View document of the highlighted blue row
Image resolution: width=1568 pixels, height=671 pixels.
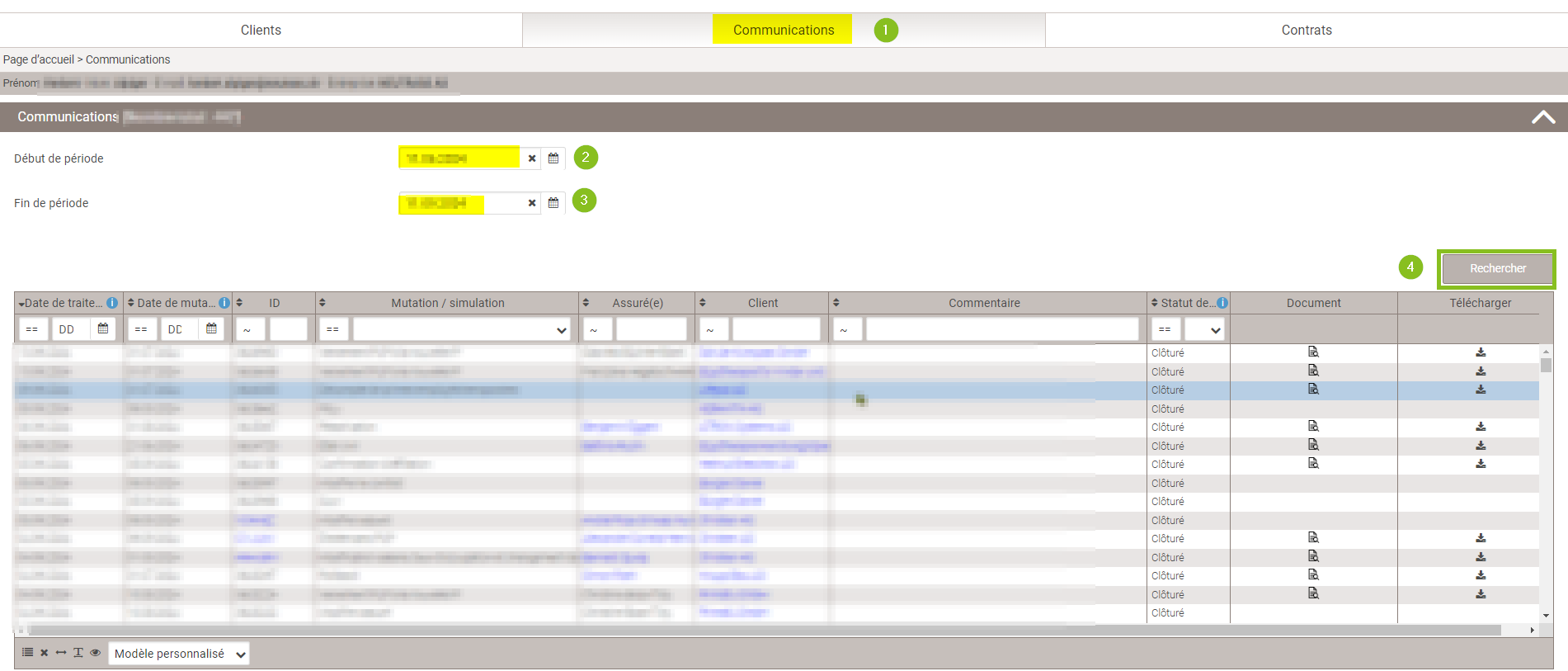(1313, 389)
